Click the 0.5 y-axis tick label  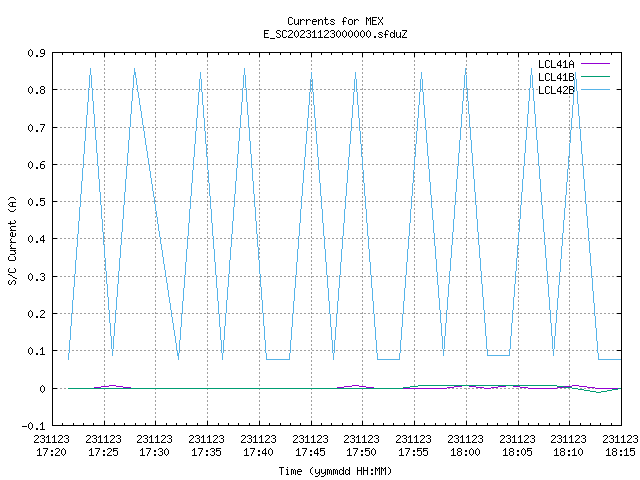click(x=36, y=202)
